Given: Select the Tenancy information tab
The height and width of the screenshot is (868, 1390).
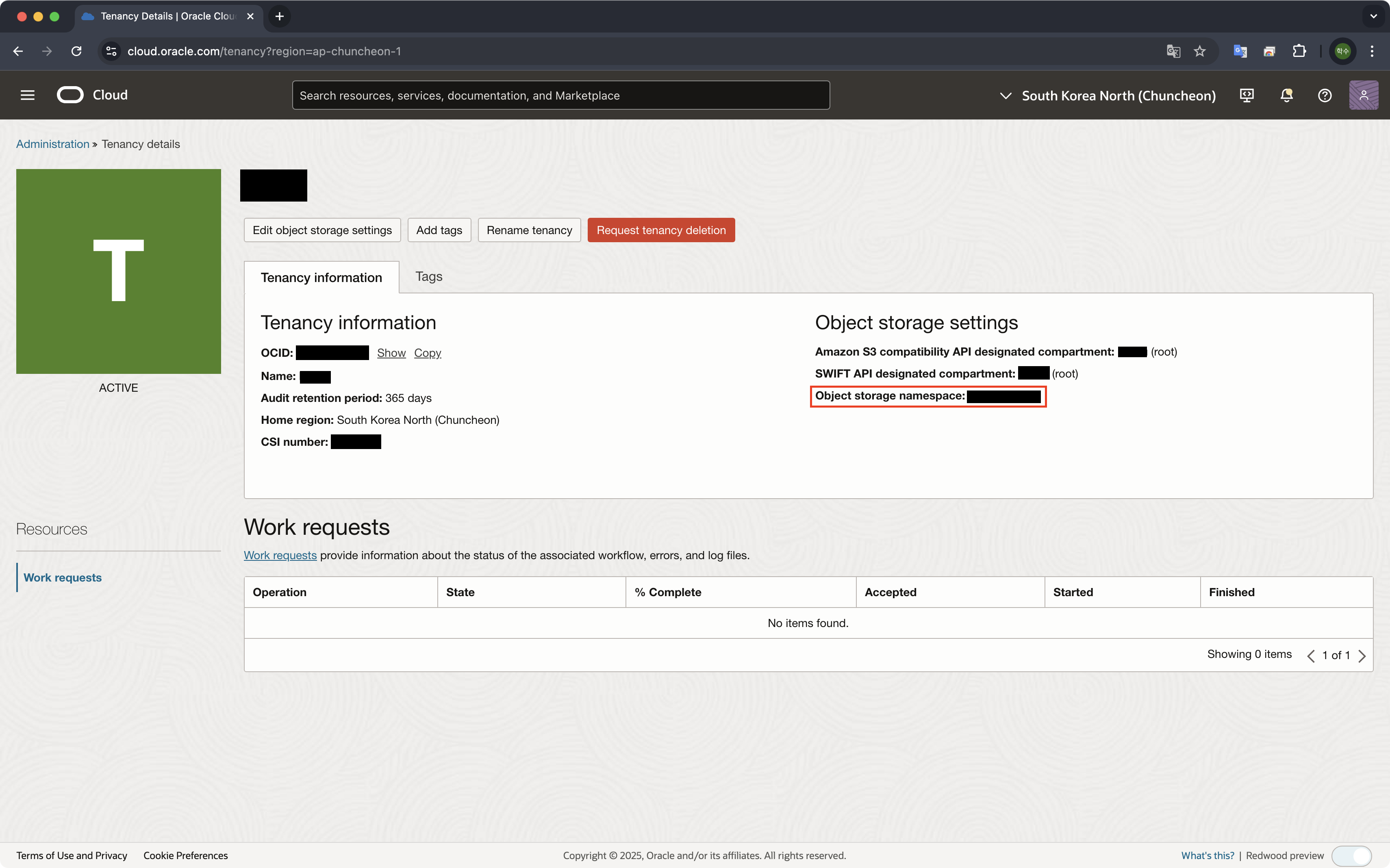Looking at the screenshot, I should pos(321,278).
